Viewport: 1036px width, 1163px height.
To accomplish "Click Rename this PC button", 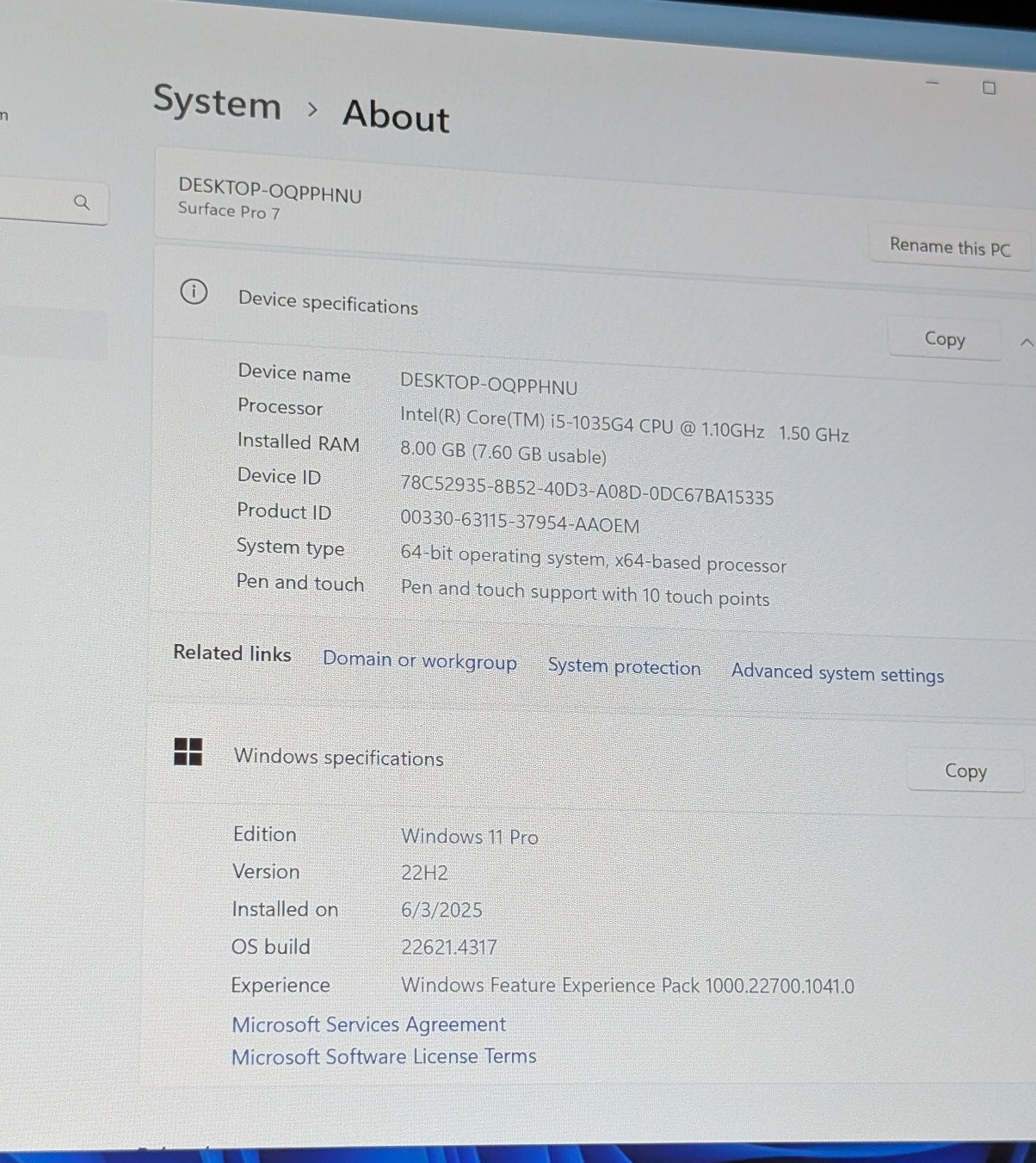I will [x=950, y=247].
